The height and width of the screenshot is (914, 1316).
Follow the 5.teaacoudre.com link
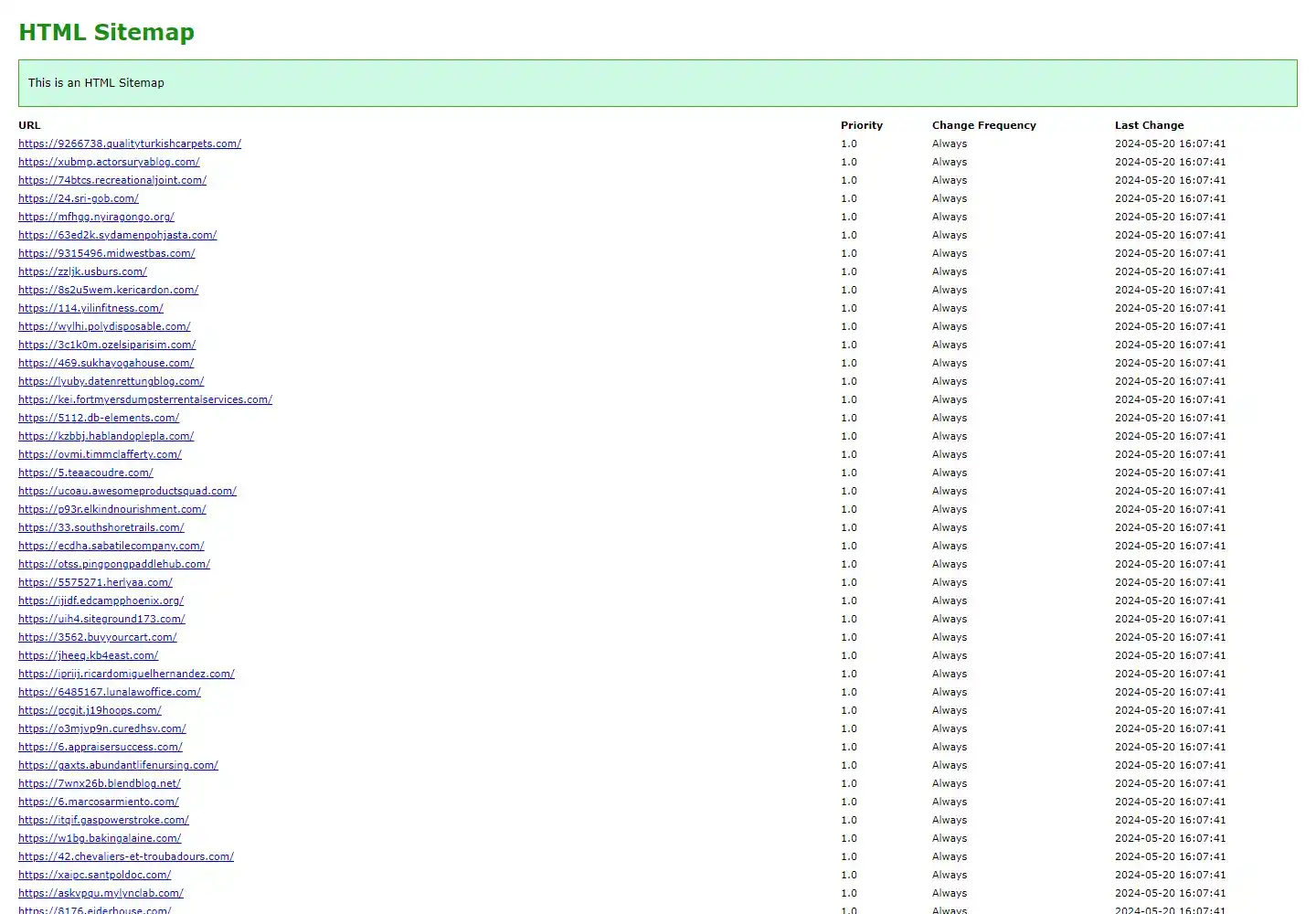tap(86, 473)
